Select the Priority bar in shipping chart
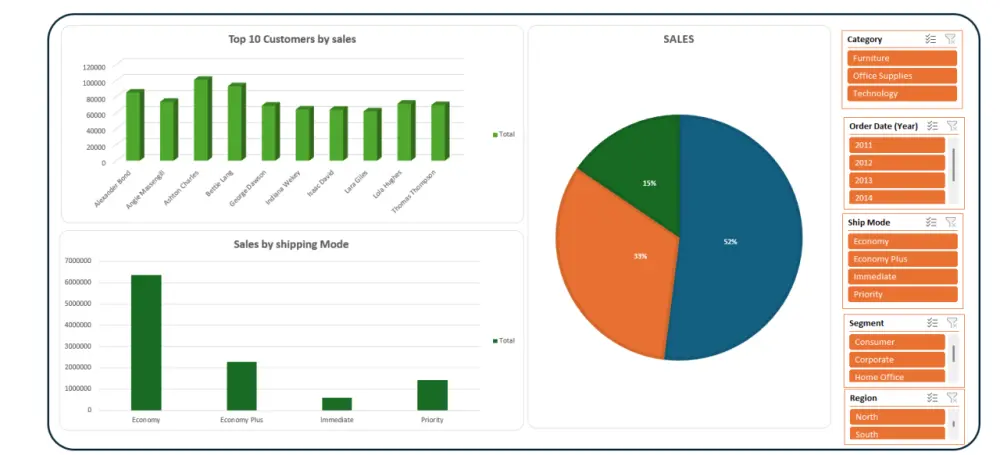This screenshot has height=455, width=1000. pyautogui.click(x=432, y=395)
